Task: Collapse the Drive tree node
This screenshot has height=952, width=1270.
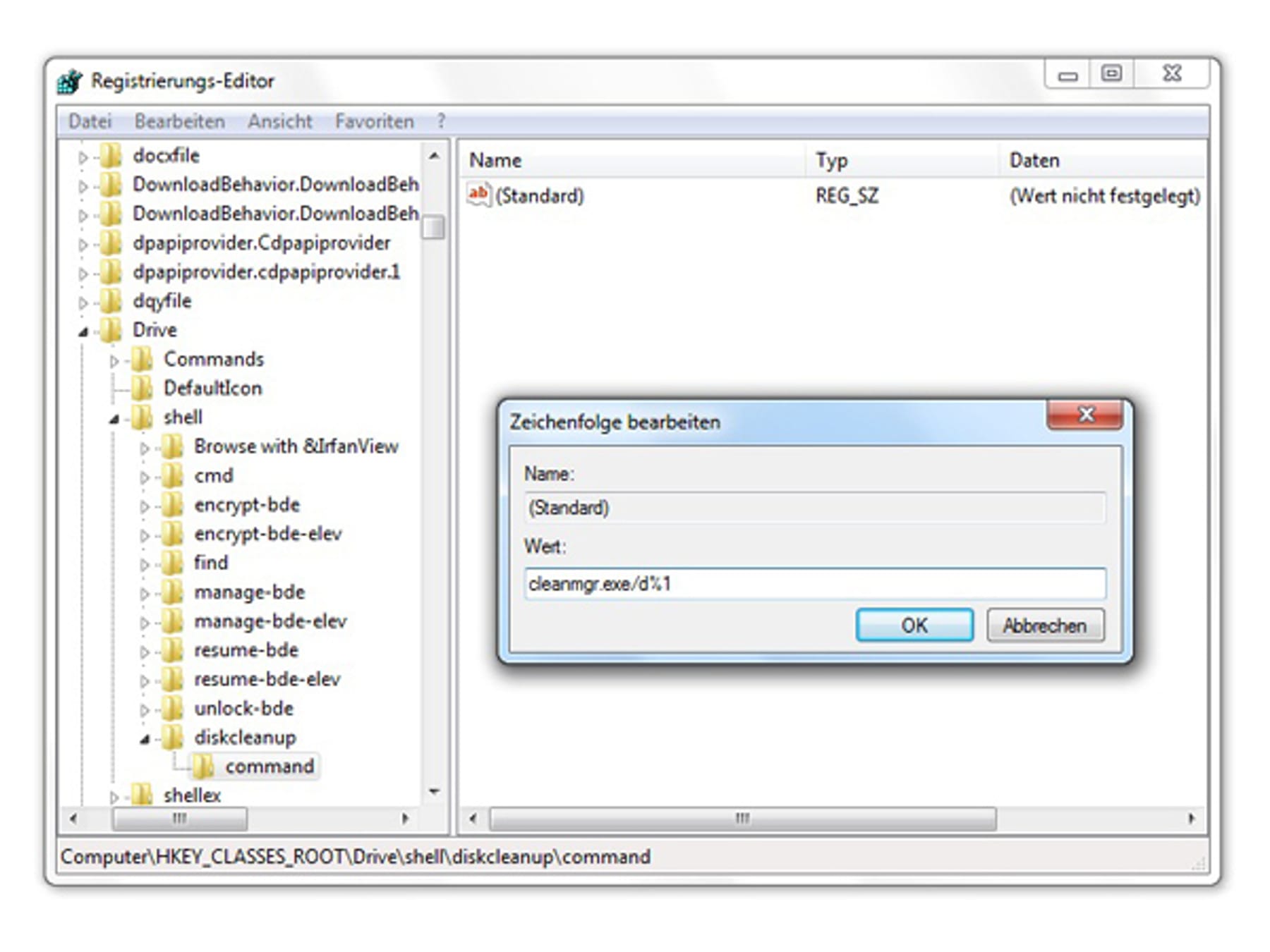Action: pos(83,331)
